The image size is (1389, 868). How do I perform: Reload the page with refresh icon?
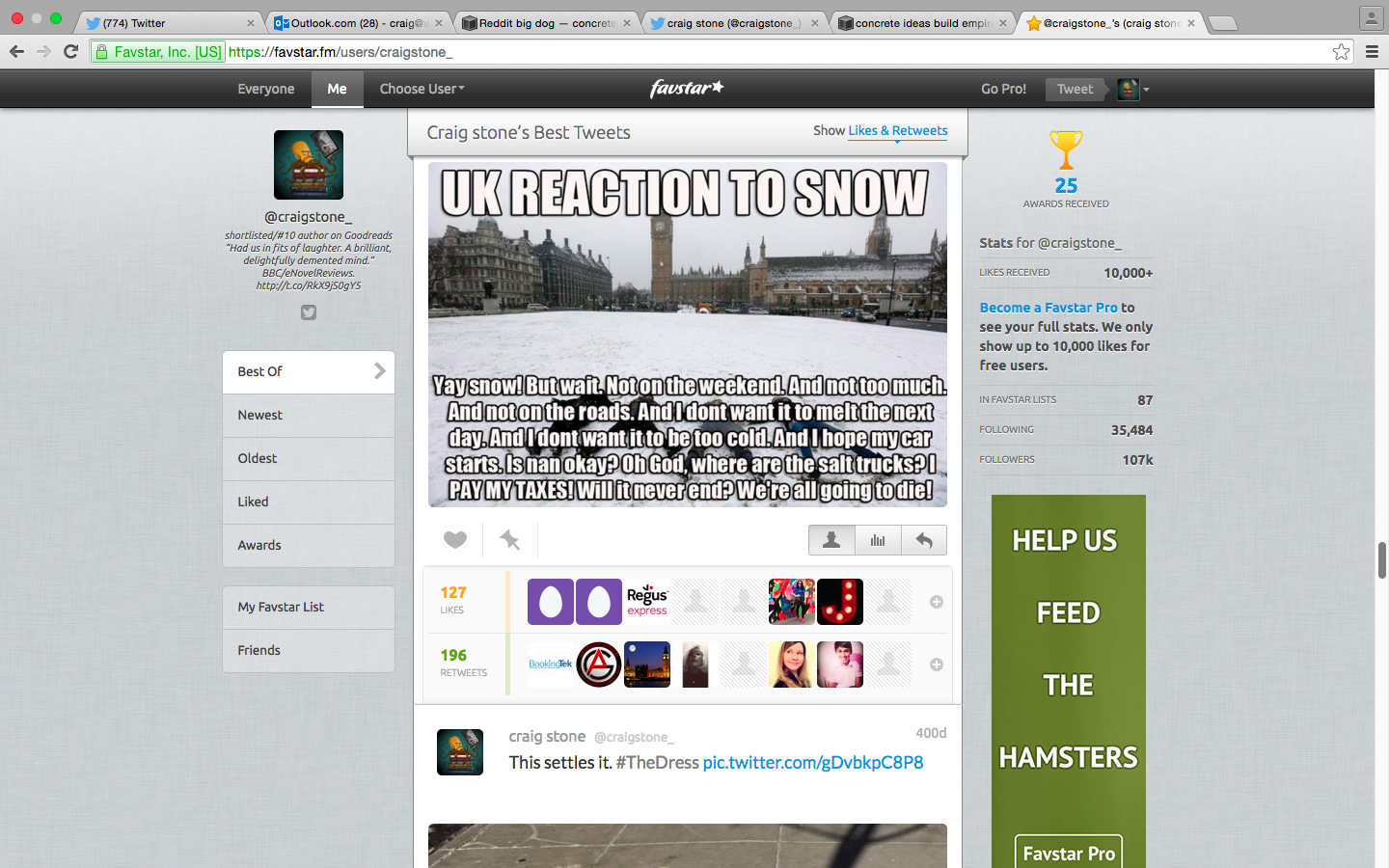70,51
